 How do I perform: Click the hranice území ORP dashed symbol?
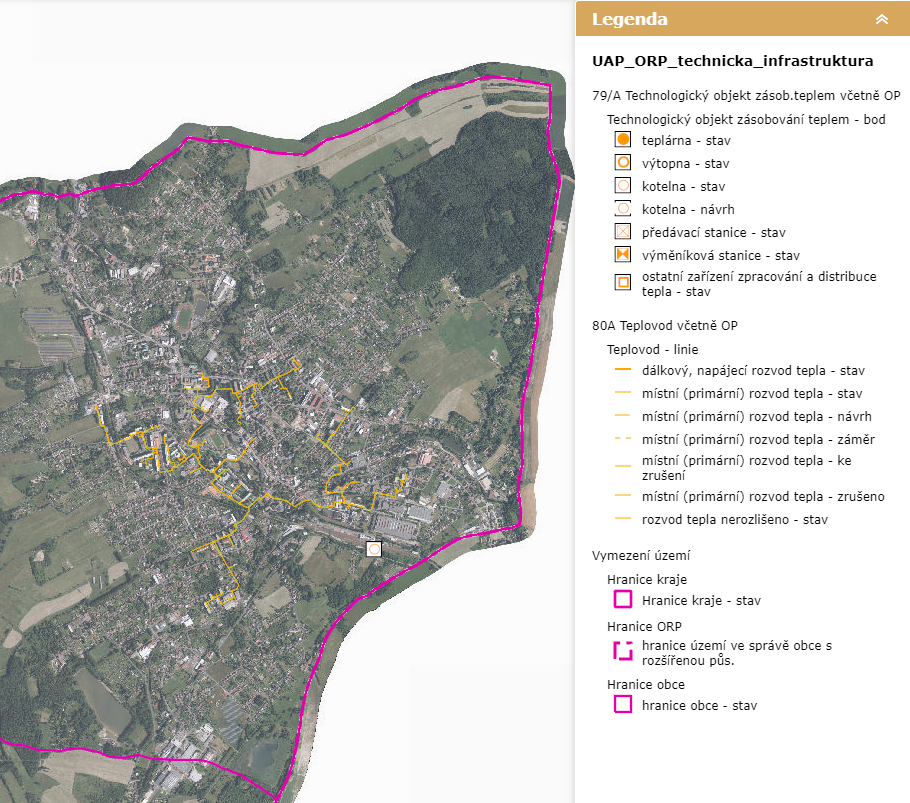[623, 651]
